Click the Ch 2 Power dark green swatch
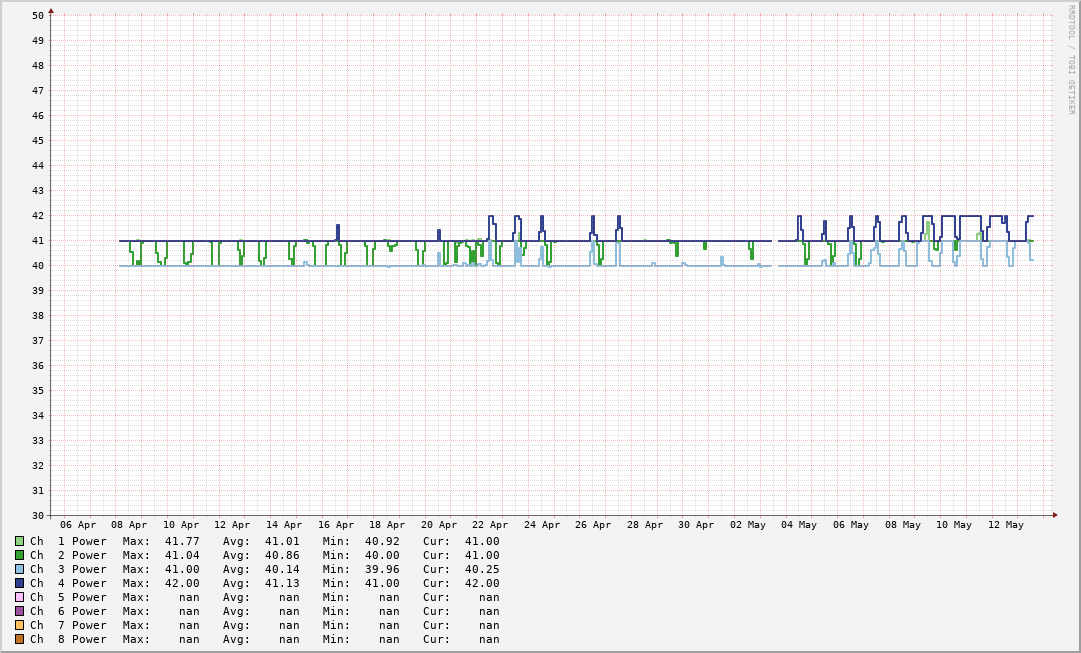The image size is (1081, 653). tap(19, 555)
